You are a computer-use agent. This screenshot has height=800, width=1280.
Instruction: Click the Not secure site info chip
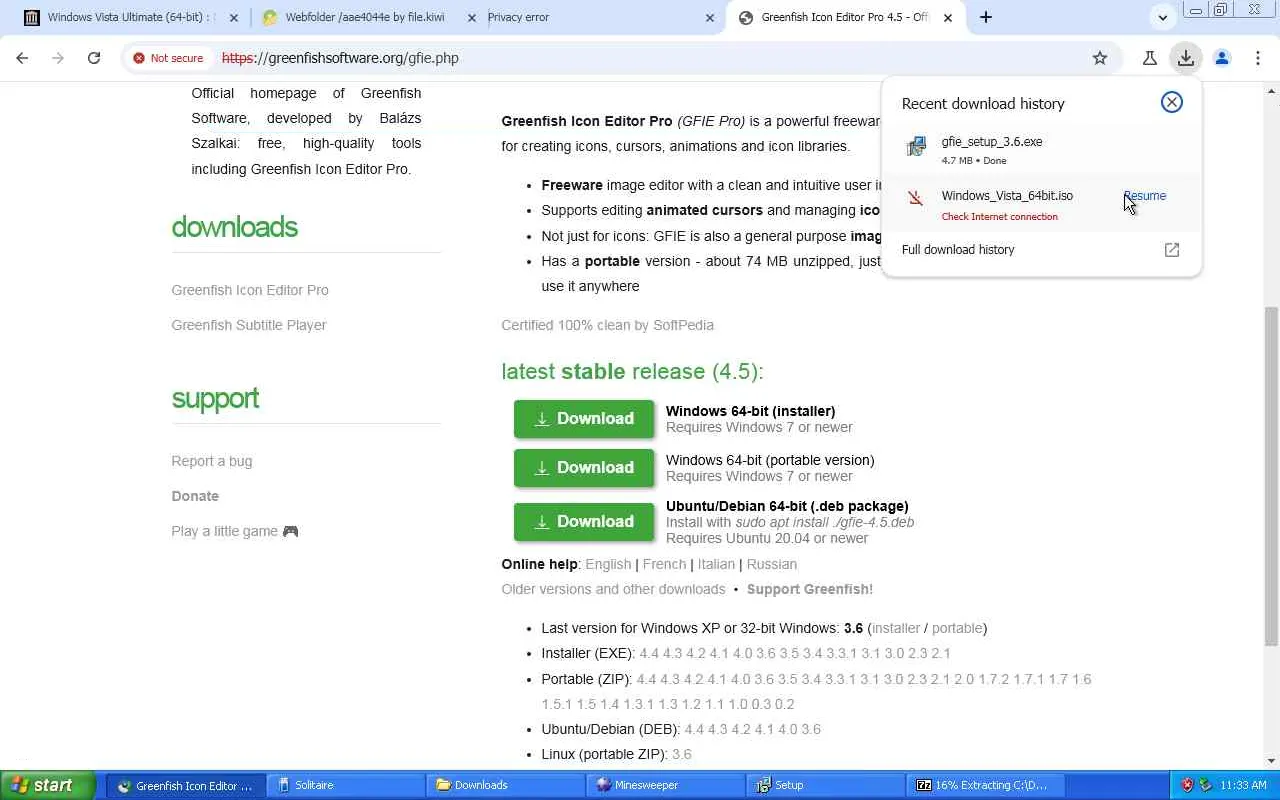168,58
